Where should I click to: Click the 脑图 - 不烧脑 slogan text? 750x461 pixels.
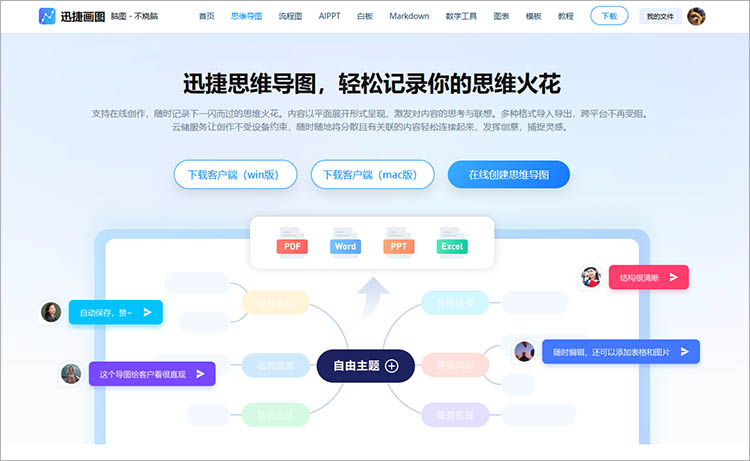pos(134,16)
